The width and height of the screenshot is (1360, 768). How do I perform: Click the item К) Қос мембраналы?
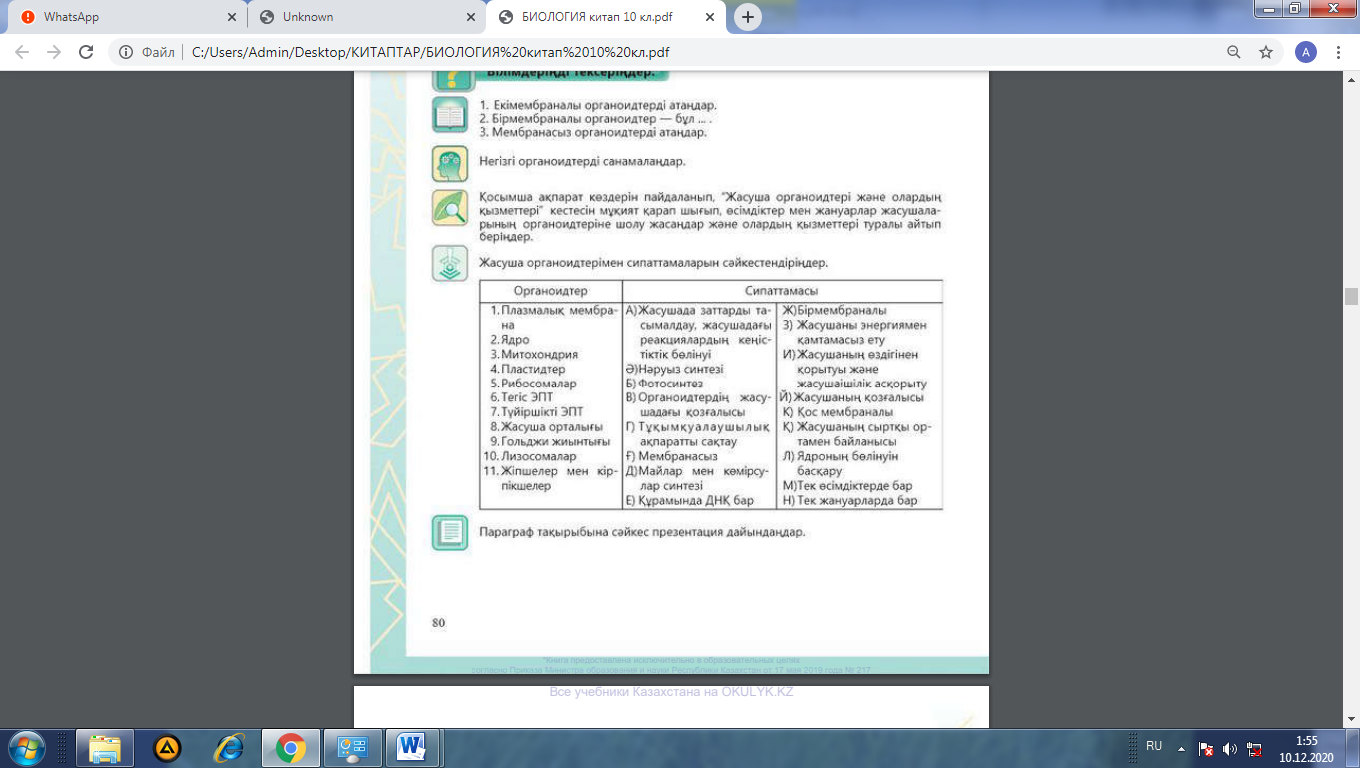coord(838,412)
